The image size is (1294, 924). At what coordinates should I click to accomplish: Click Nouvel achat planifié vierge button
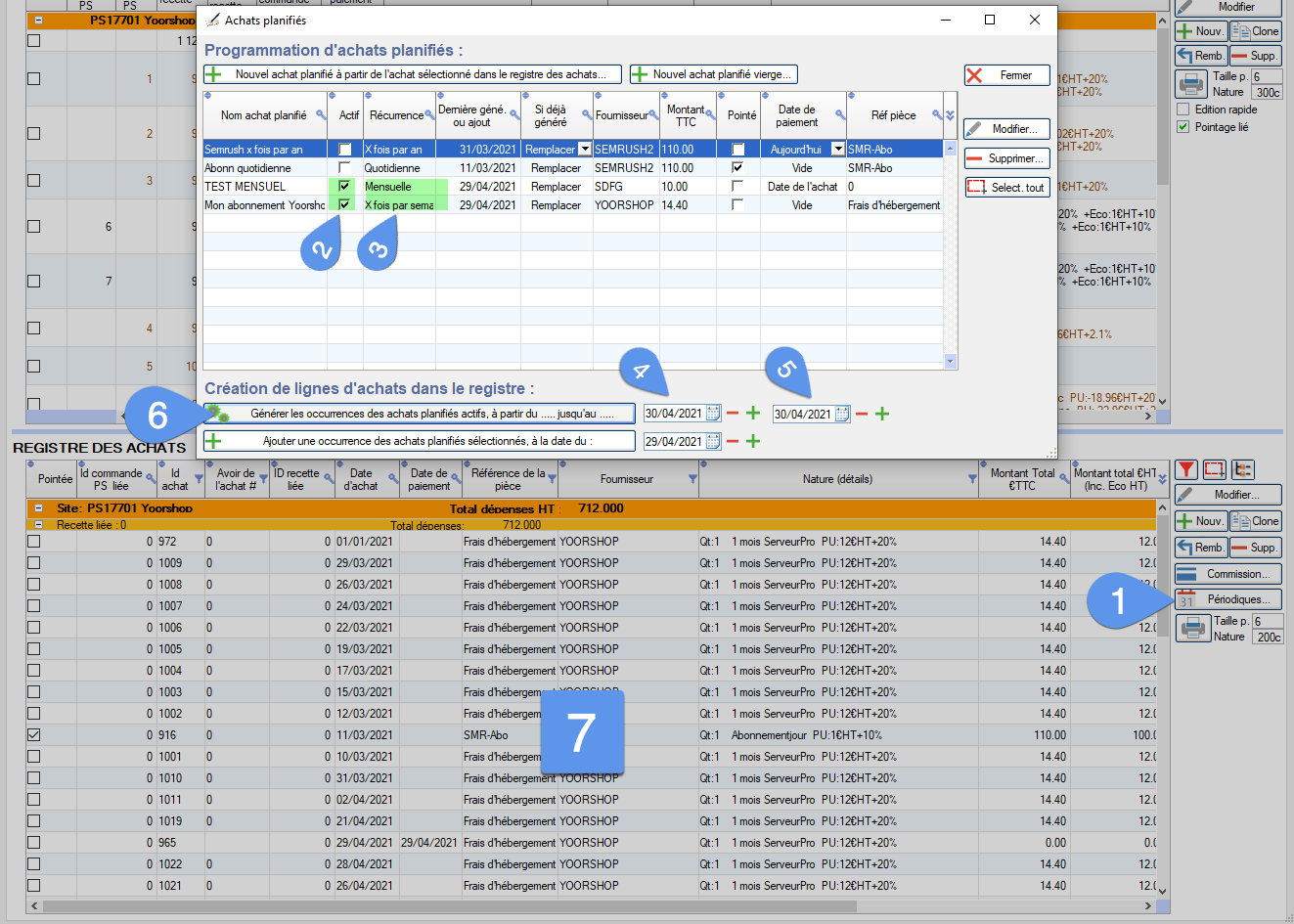click(714, 74)
